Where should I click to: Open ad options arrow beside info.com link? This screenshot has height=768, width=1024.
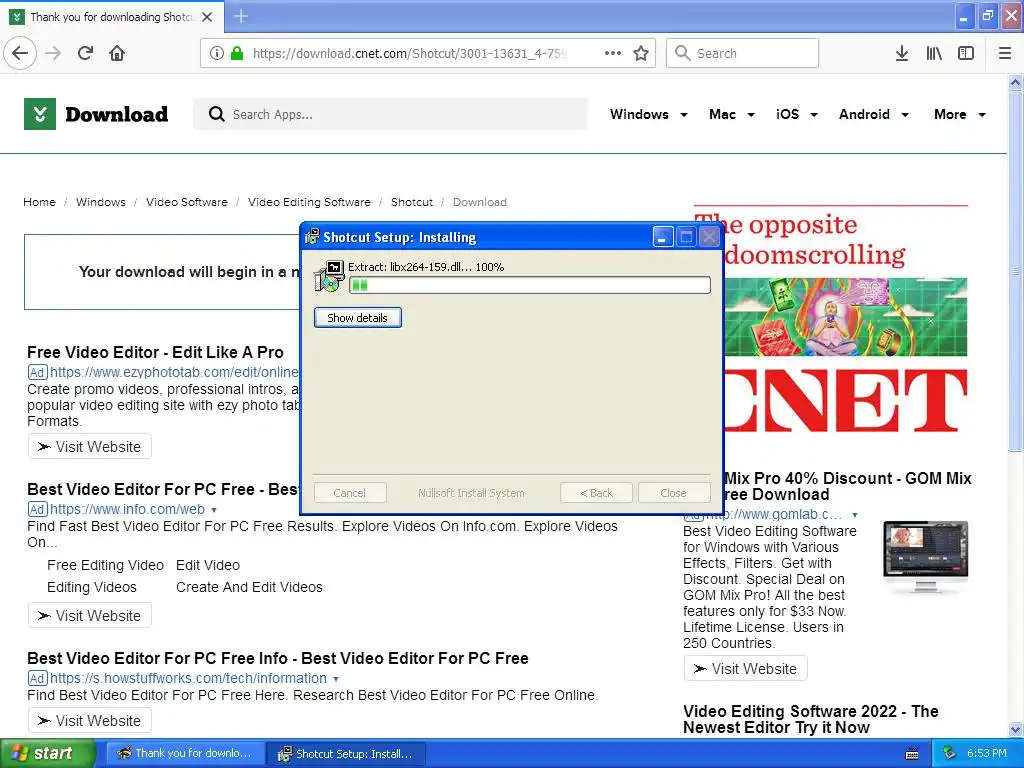(214, 510)
